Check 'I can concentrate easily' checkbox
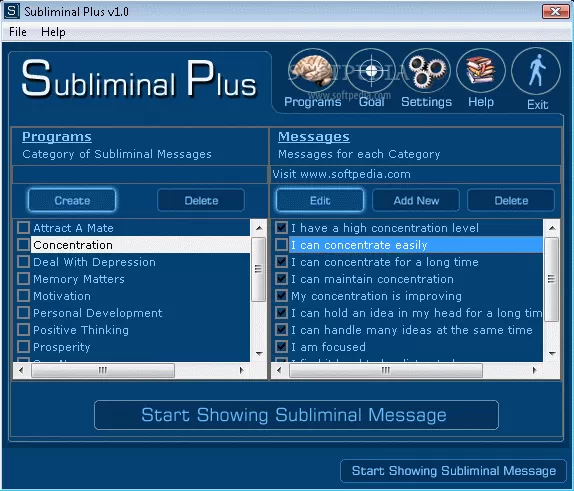This screenshot has height=491, width=574. point(281,245)
